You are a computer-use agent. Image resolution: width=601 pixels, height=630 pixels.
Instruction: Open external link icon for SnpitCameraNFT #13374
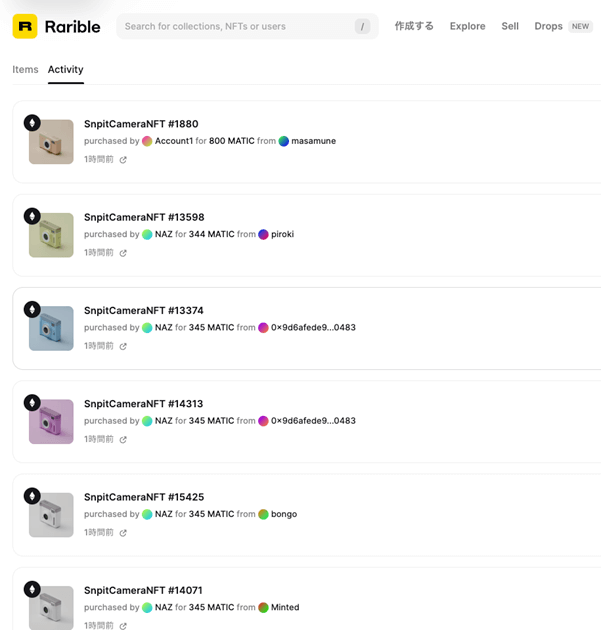pyautogui.click(x=123, y=346)
